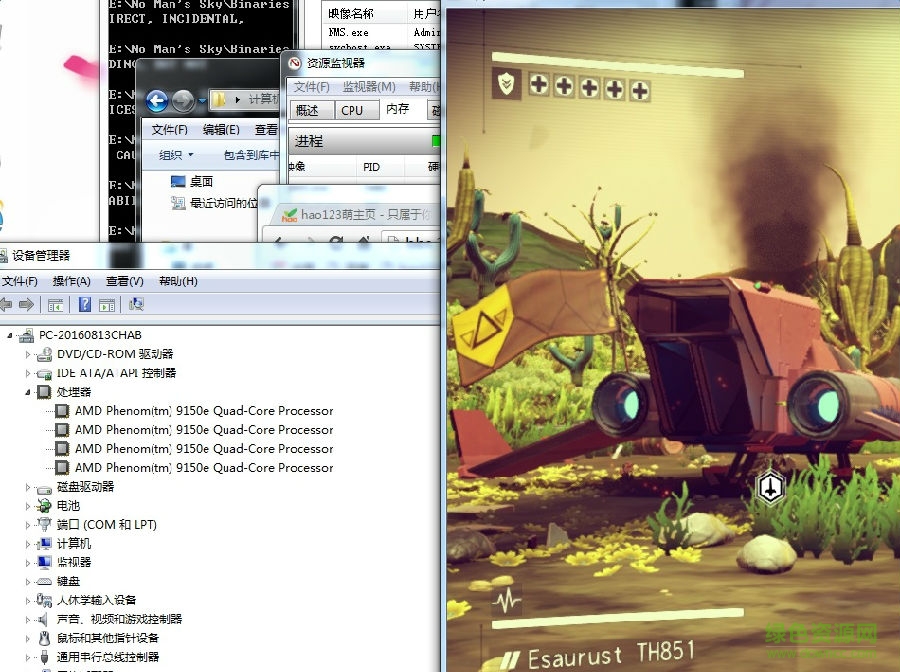Switch to 概述 tab in Resource Monitor
This screenshot has width=900, height=672.
(x=312, y=110)
